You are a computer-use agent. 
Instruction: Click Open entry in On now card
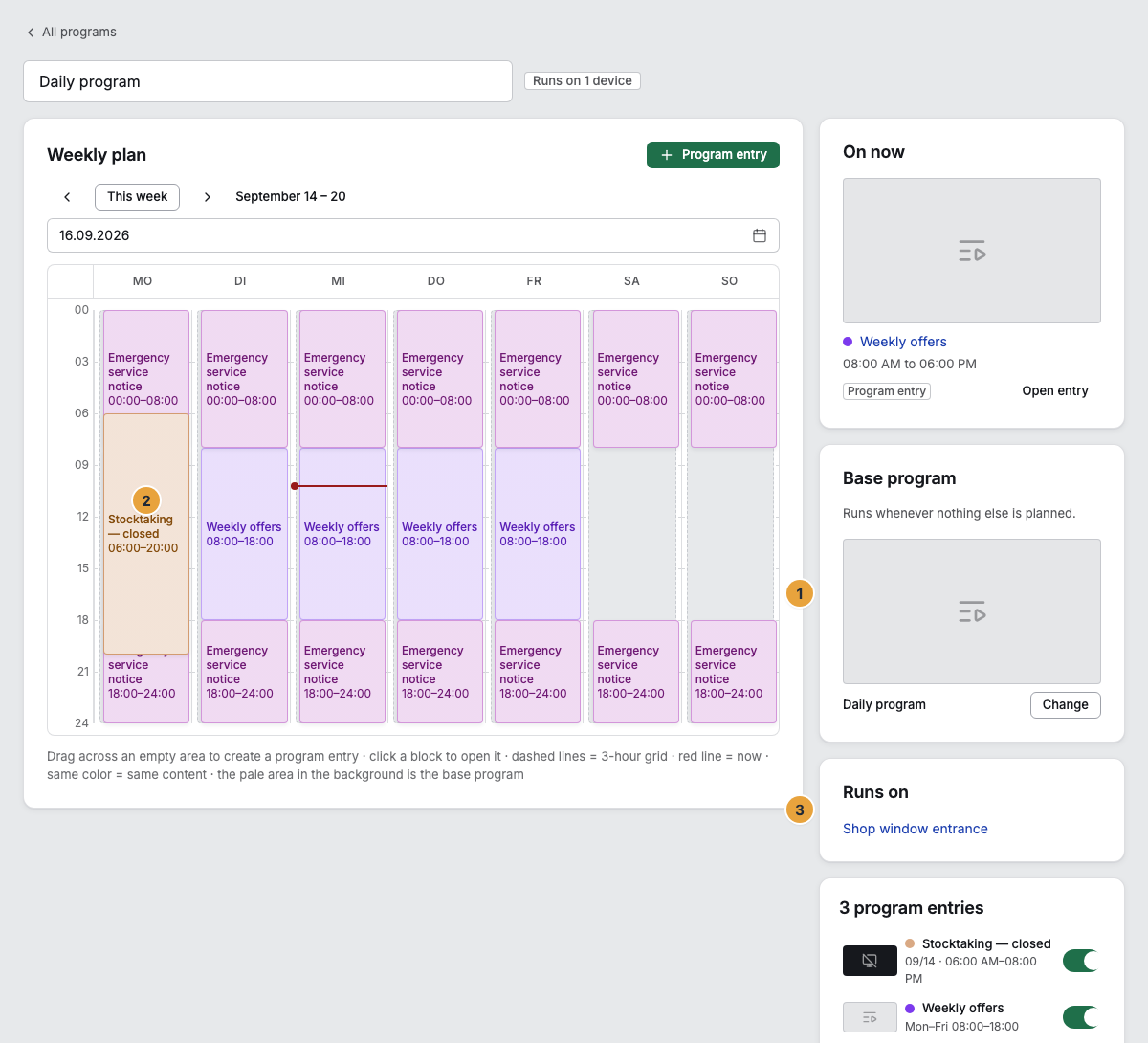(x=1055, y=390)
